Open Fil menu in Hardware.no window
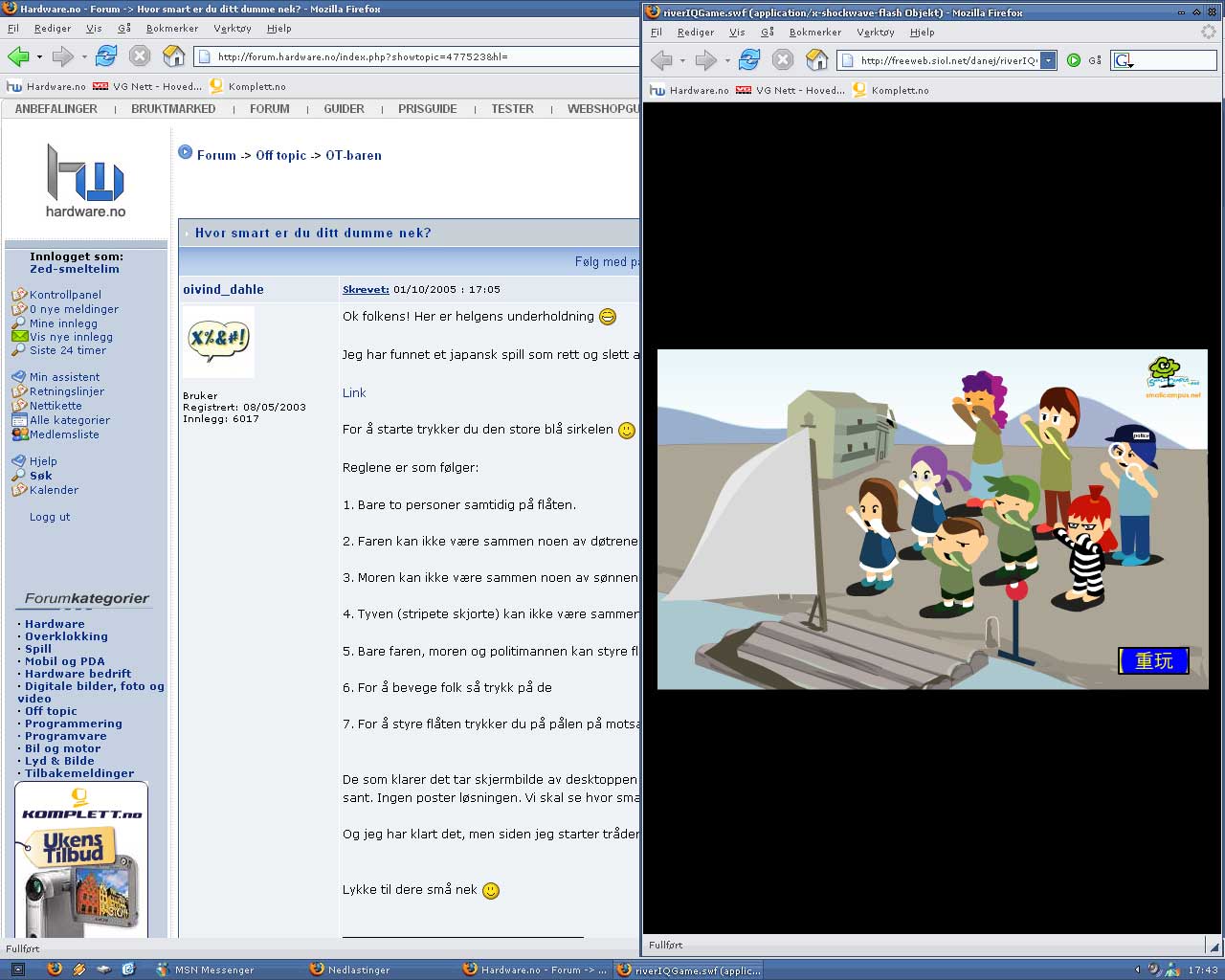Image resolution: width=1225 pixels, height=980 pixels. pos(13,28)
